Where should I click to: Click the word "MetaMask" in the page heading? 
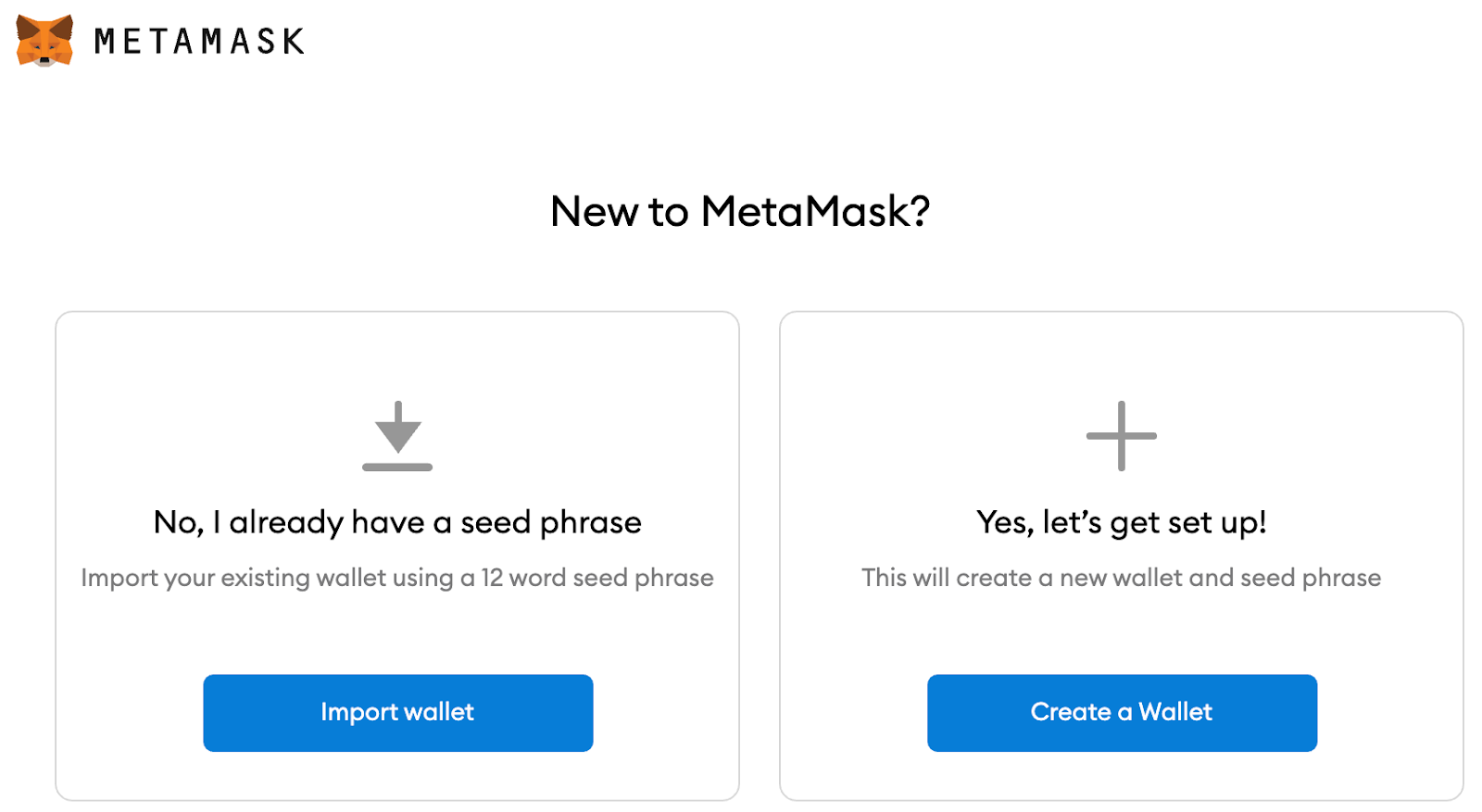coord(805,211)
